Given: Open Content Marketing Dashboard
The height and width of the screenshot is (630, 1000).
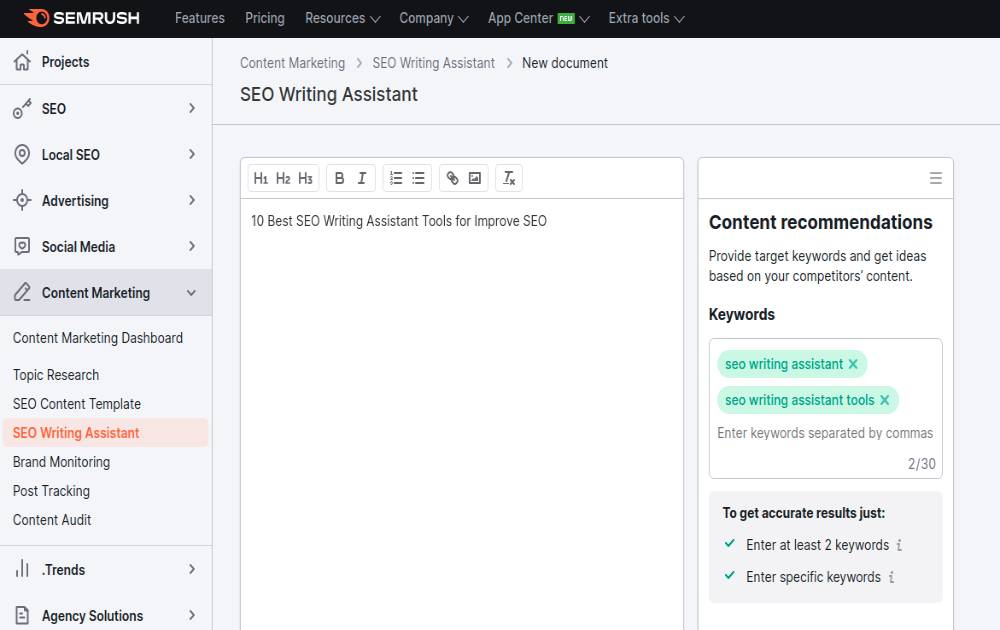Looking at the screenshot, I should pyautogui.click(x=98, y=338).
